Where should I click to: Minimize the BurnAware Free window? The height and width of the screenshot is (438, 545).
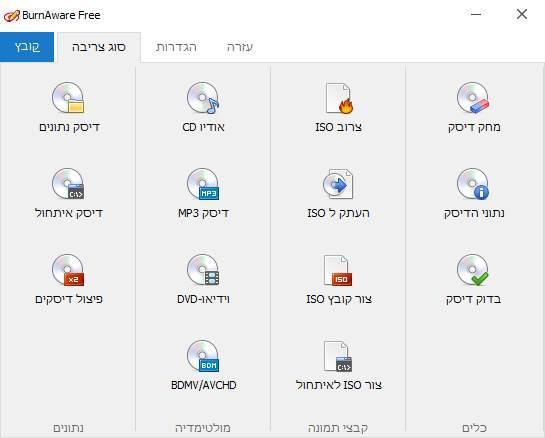476,15
